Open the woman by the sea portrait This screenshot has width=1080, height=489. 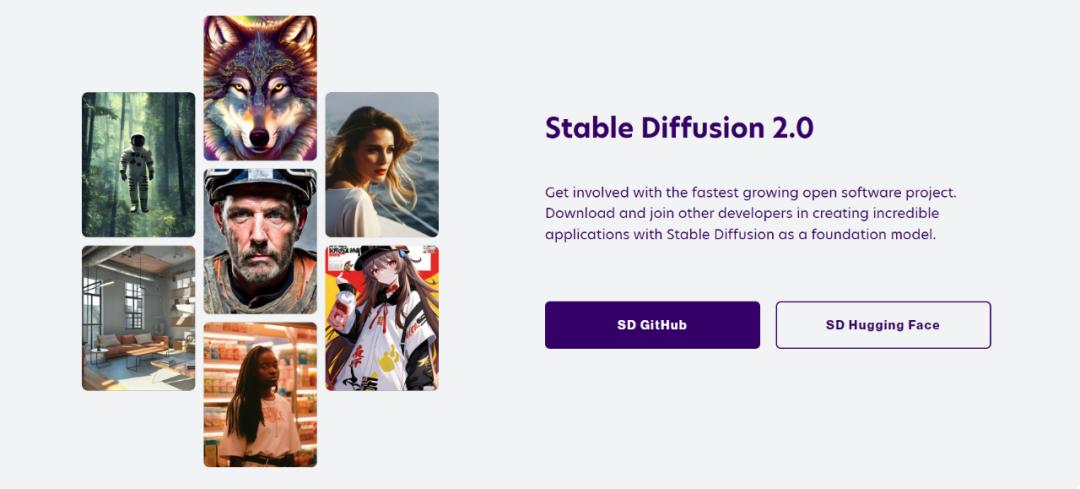point(381,164)
